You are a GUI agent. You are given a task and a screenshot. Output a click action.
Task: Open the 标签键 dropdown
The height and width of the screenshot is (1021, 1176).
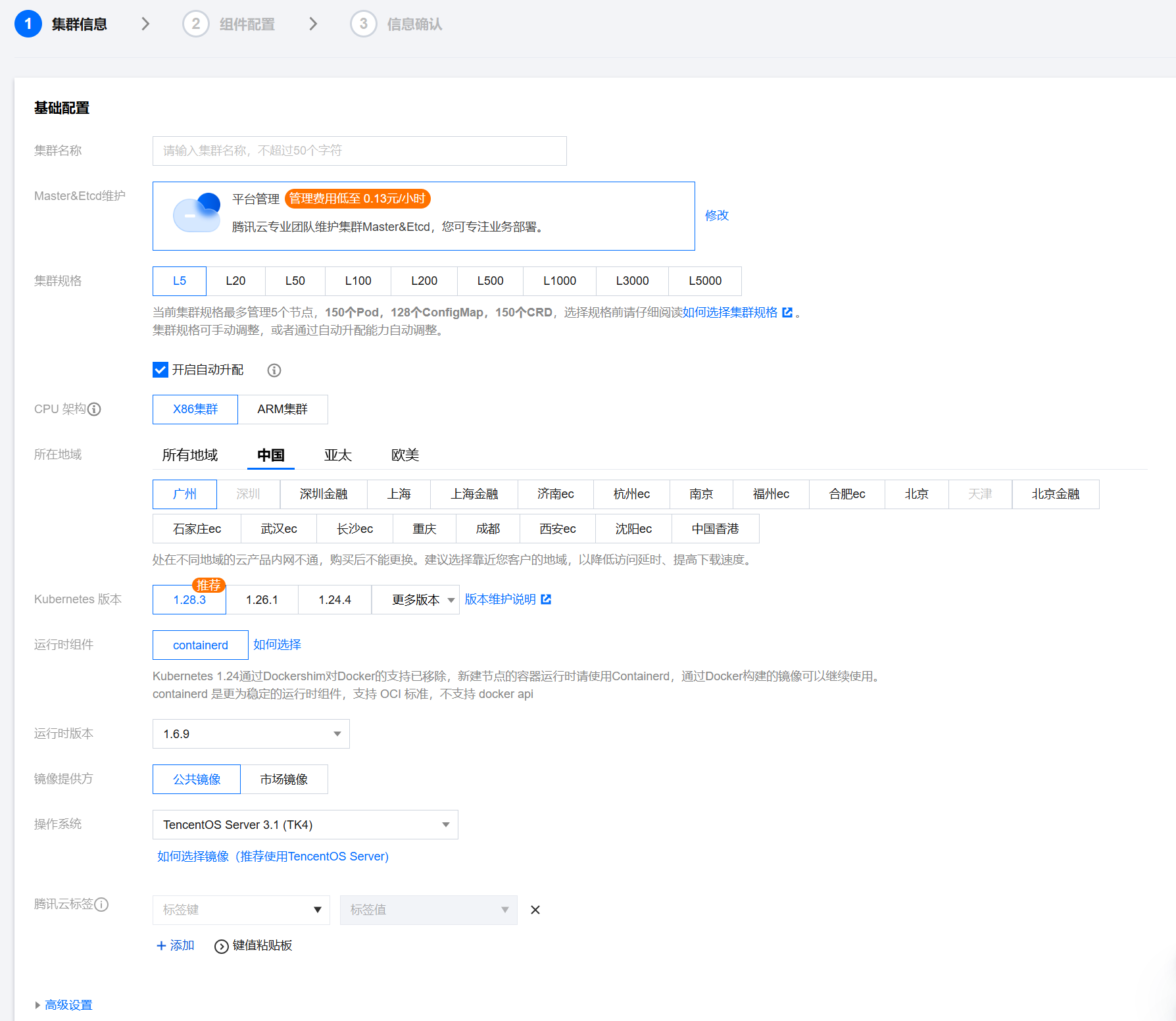pos(241,910)
